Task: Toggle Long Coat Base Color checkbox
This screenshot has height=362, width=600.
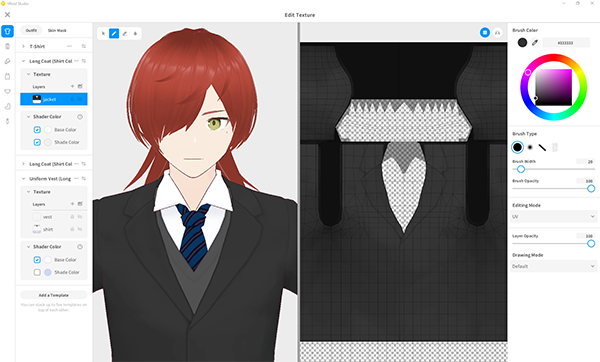Action: pos(37,130)
